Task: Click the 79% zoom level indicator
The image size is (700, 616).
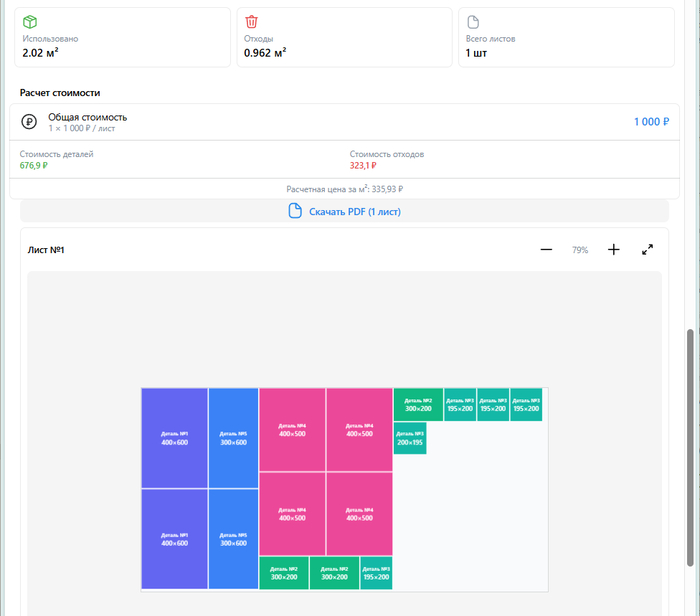Action: click(x=580, y=250)
